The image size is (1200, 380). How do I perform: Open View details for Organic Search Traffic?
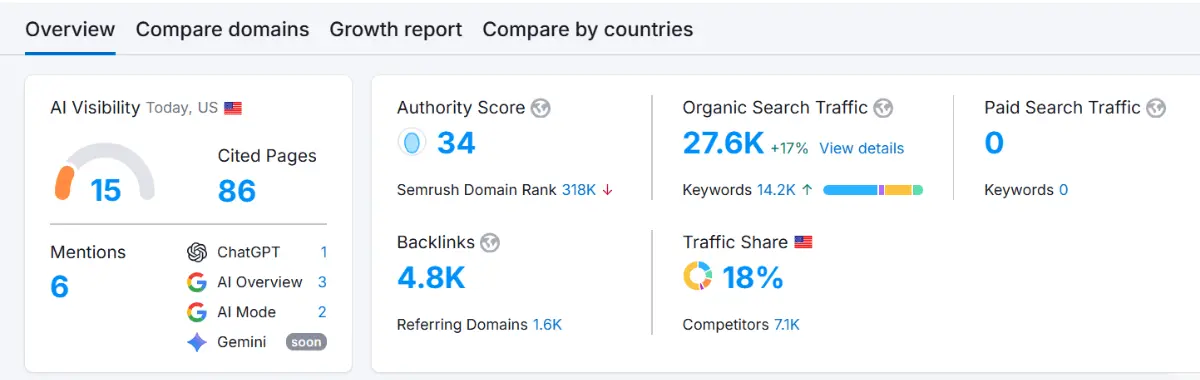pyautogui.click(x=861, y=148)
